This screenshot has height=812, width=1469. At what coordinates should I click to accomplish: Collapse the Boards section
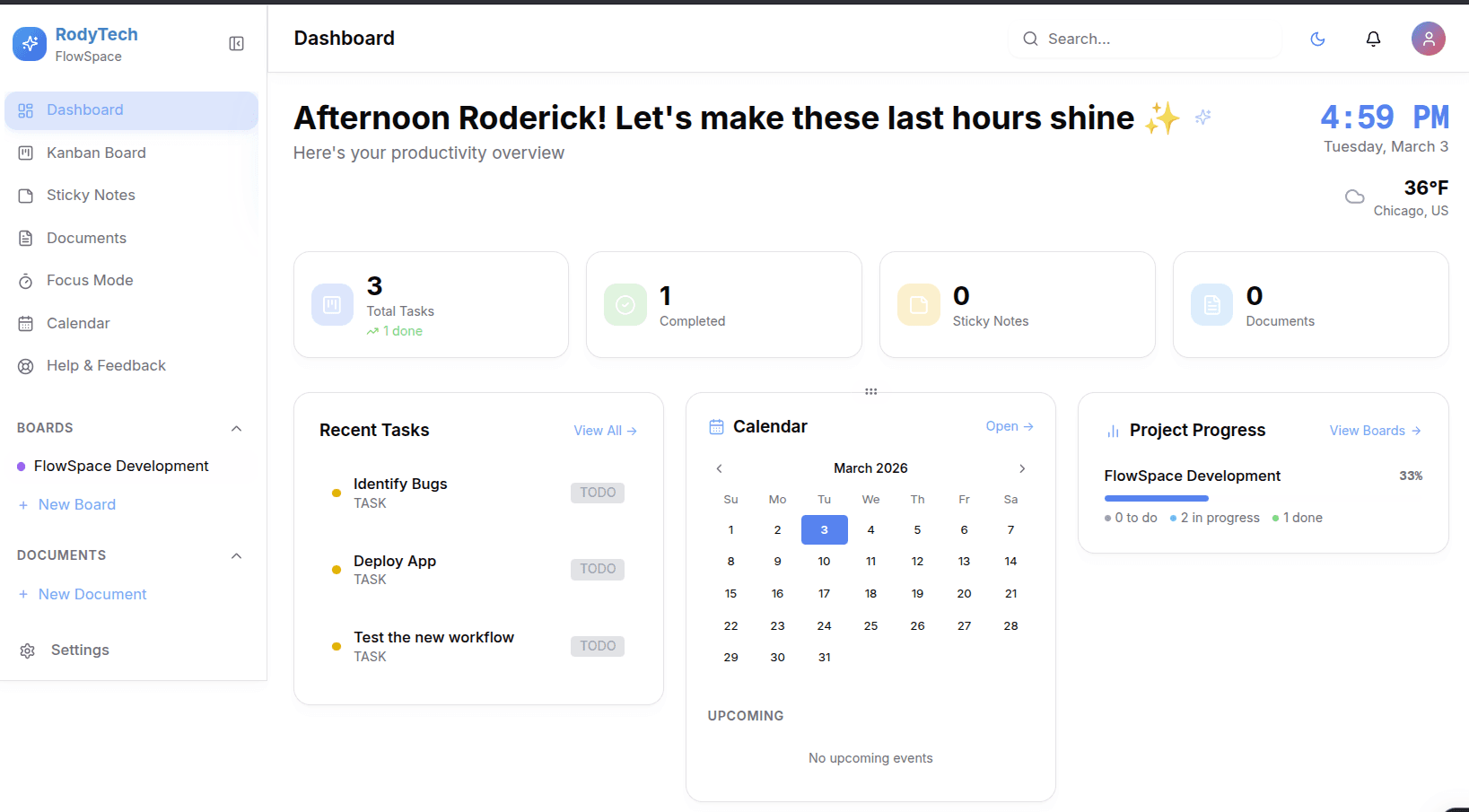[236, 428]
